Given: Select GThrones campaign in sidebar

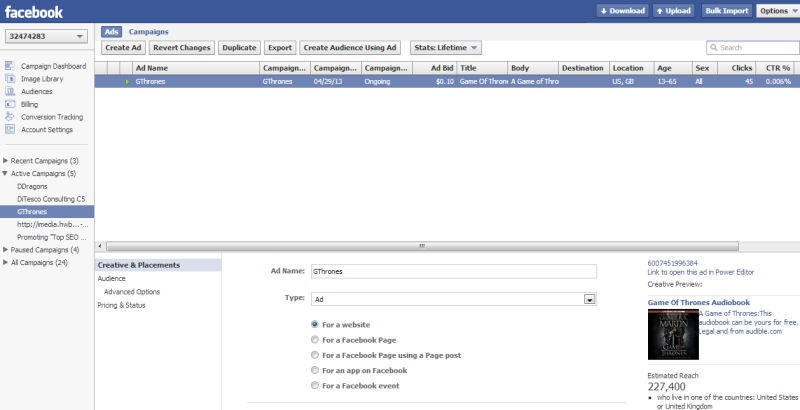Looking at the screenshot, I should 47,212.
